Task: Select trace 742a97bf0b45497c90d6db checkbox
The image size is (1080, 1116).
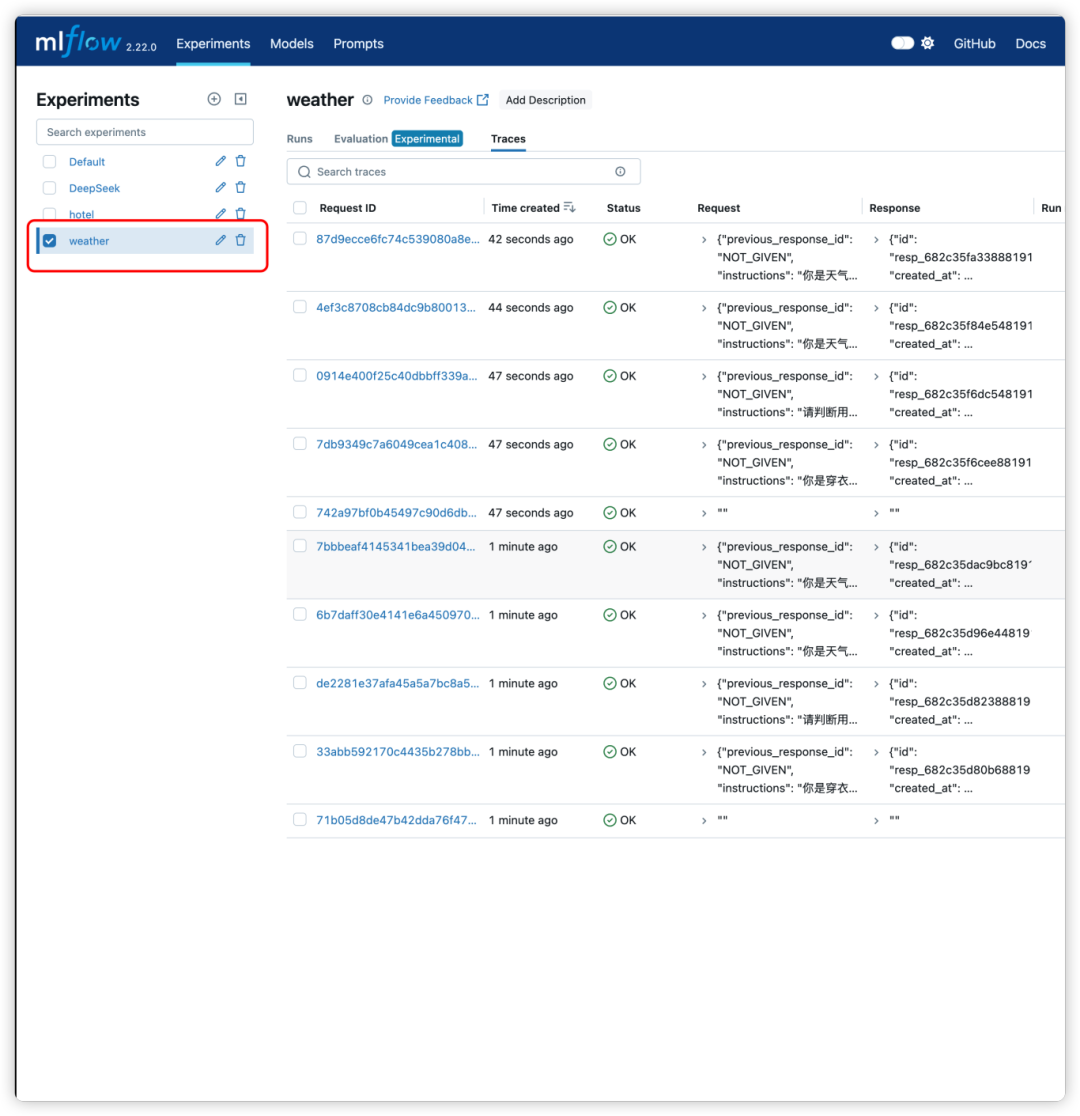Action: pos(300,512)
